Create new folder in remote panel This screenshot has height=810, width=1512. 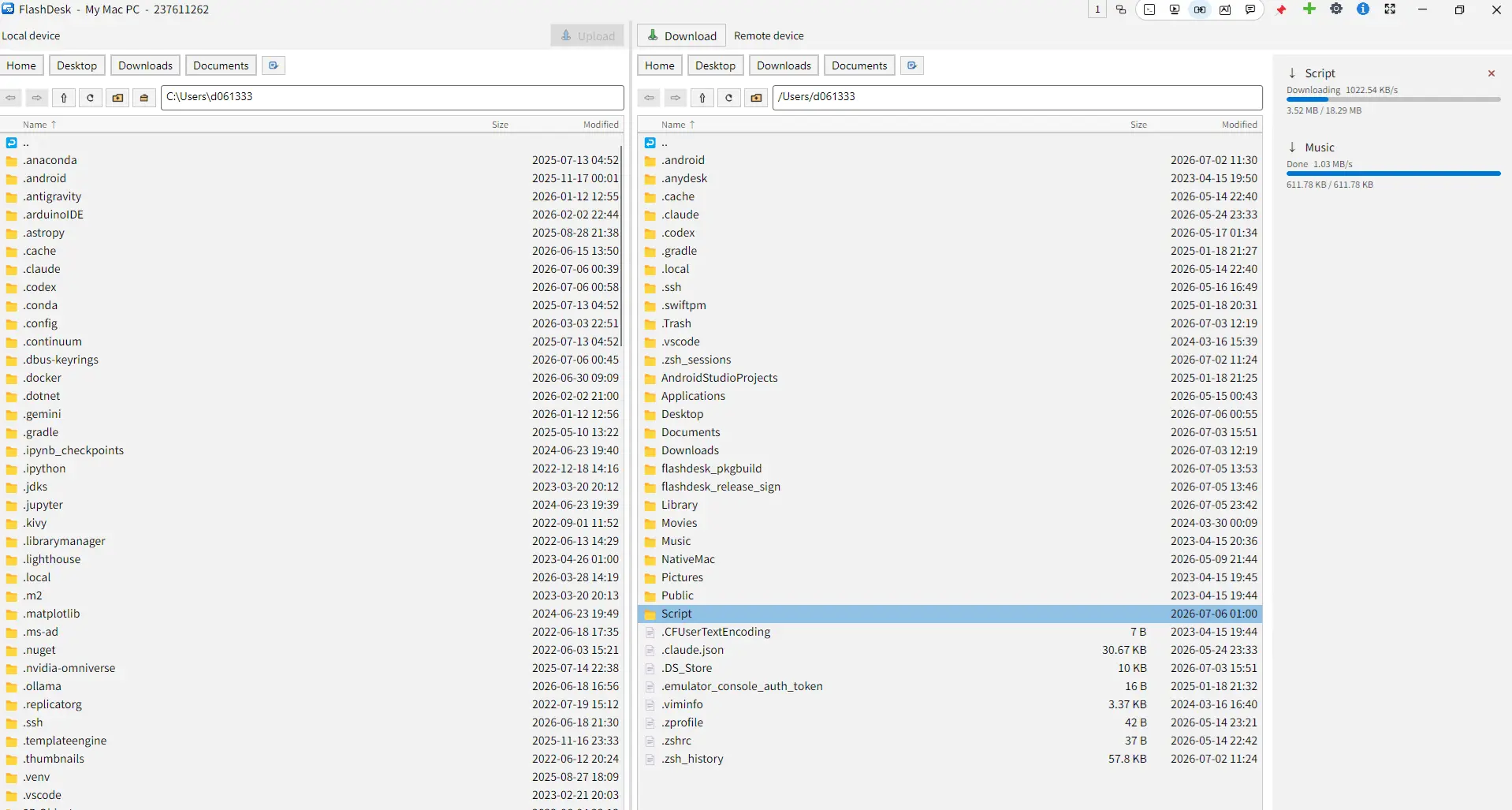coord(756,98)
